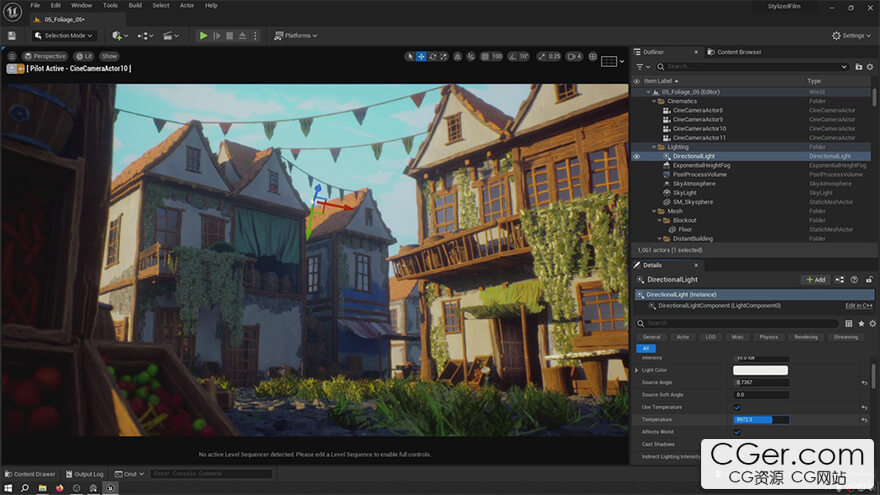Filter Details by Rendering category
The image size is (880, 495).
tap(806, 337)
